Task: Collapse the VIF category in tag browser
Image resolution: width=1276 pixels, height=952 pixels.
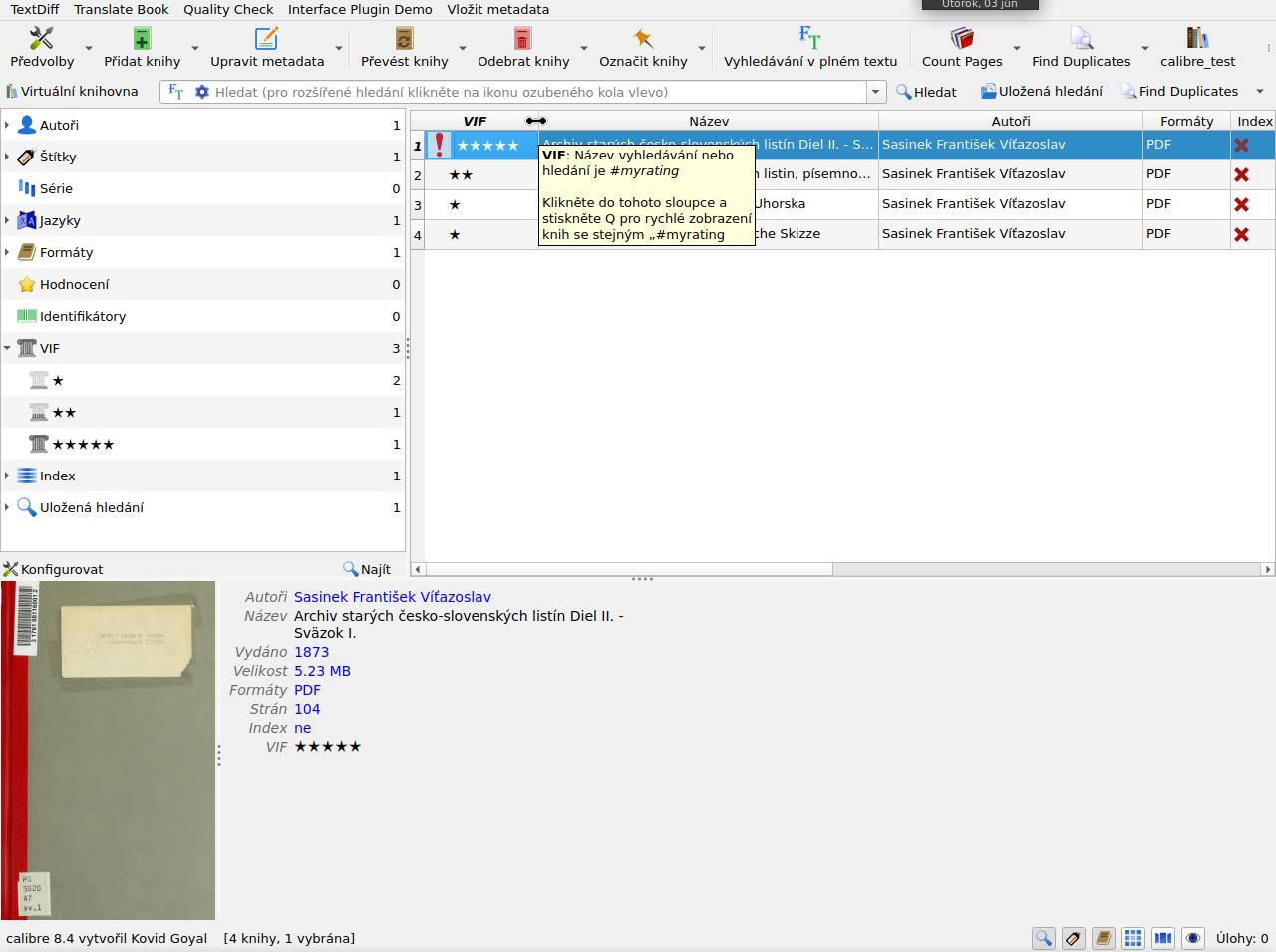Action: [x=7, y=348]
